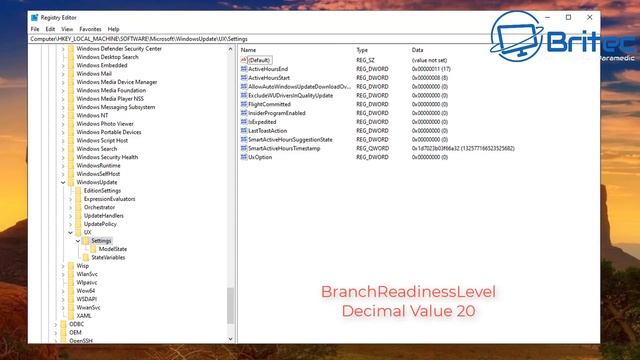Click the EditionSettings folder icon
640x360 pixels.
tap(78, 191)
